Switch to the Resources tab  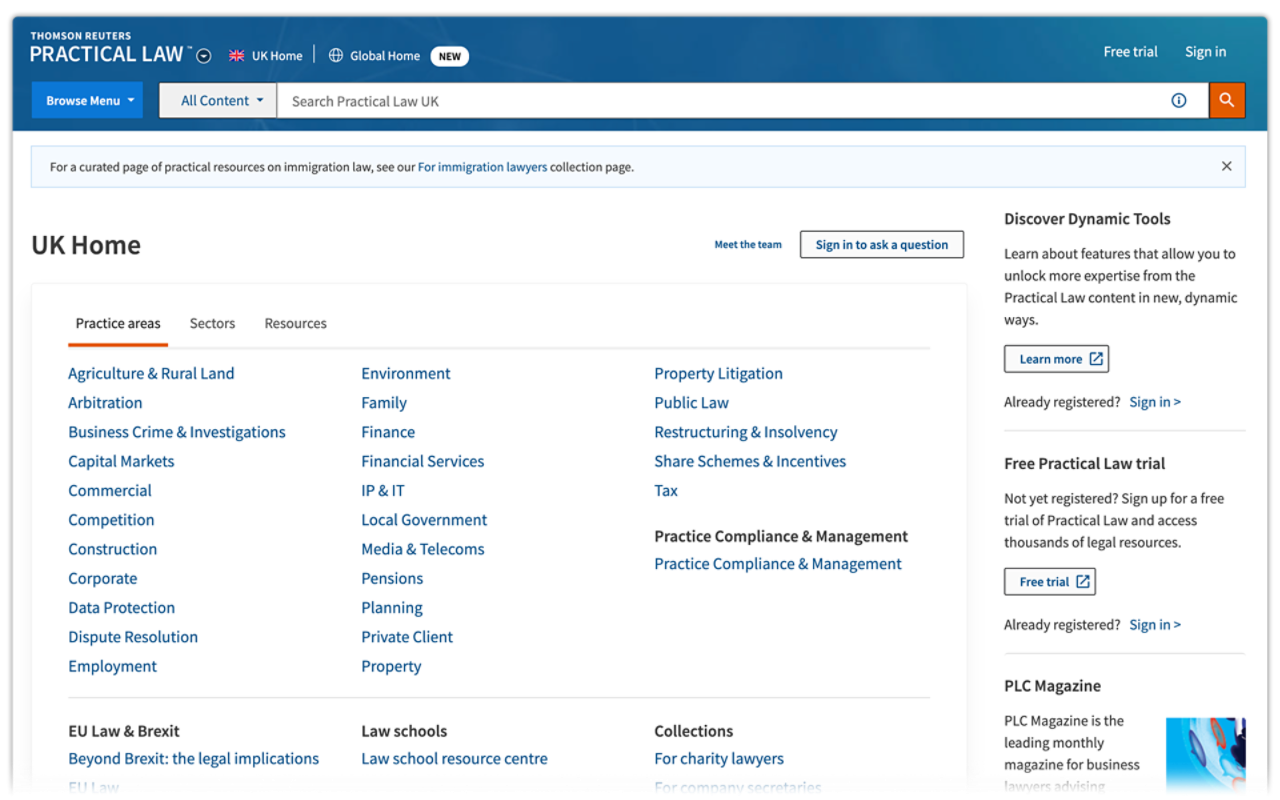295,323
